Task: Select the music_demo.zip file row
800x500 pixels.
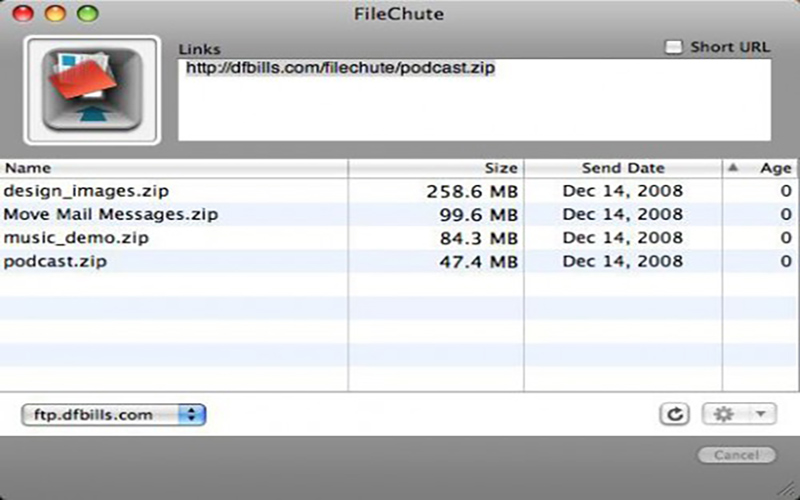Action: click(x=398, y=238)
